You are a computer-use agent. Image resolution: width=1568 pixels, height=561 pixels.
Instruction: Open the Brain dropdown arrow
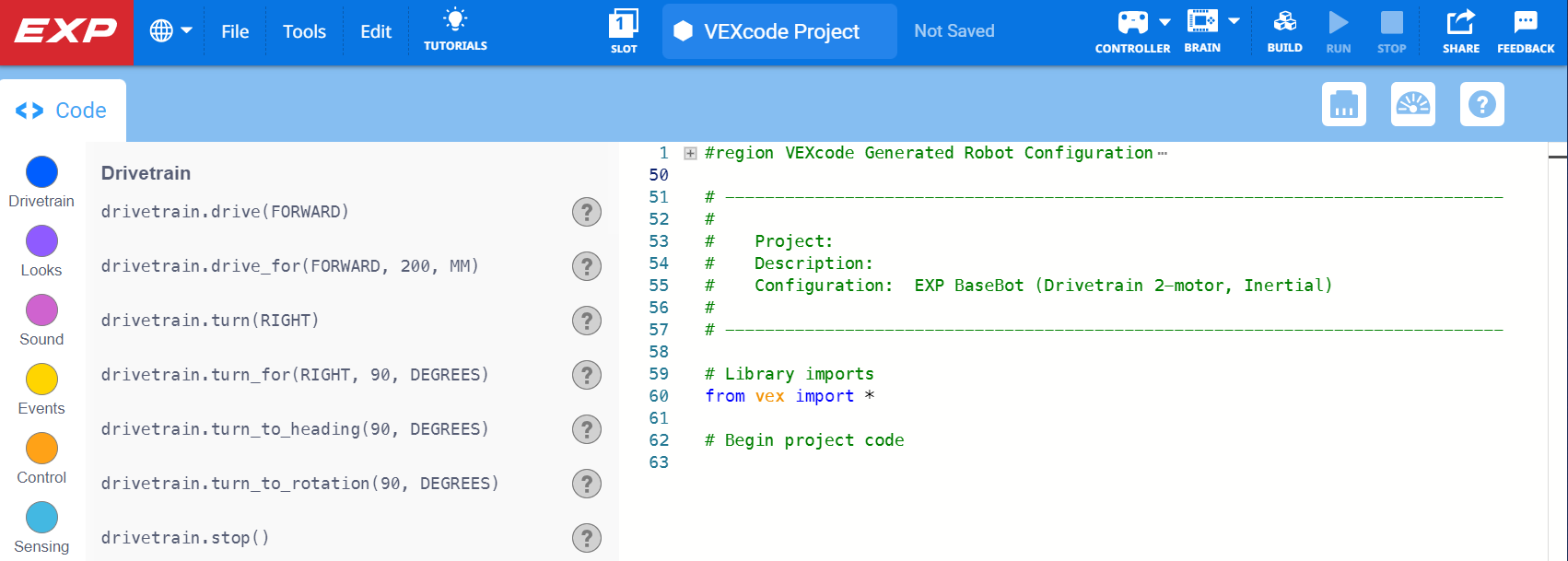1234,21
